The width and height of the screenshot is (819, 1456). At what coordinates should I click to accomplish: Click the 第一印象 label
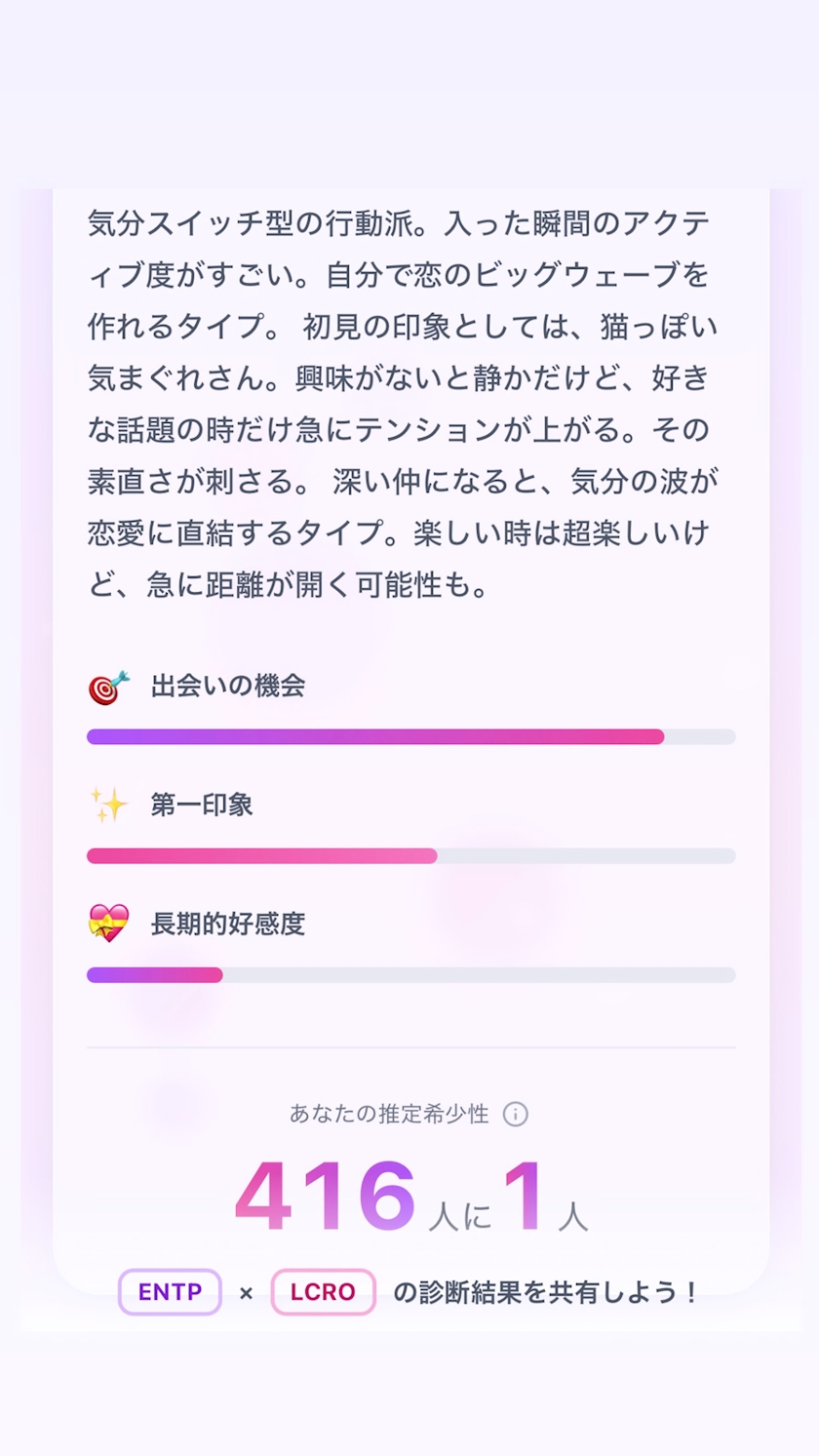(x=202, y=805)
